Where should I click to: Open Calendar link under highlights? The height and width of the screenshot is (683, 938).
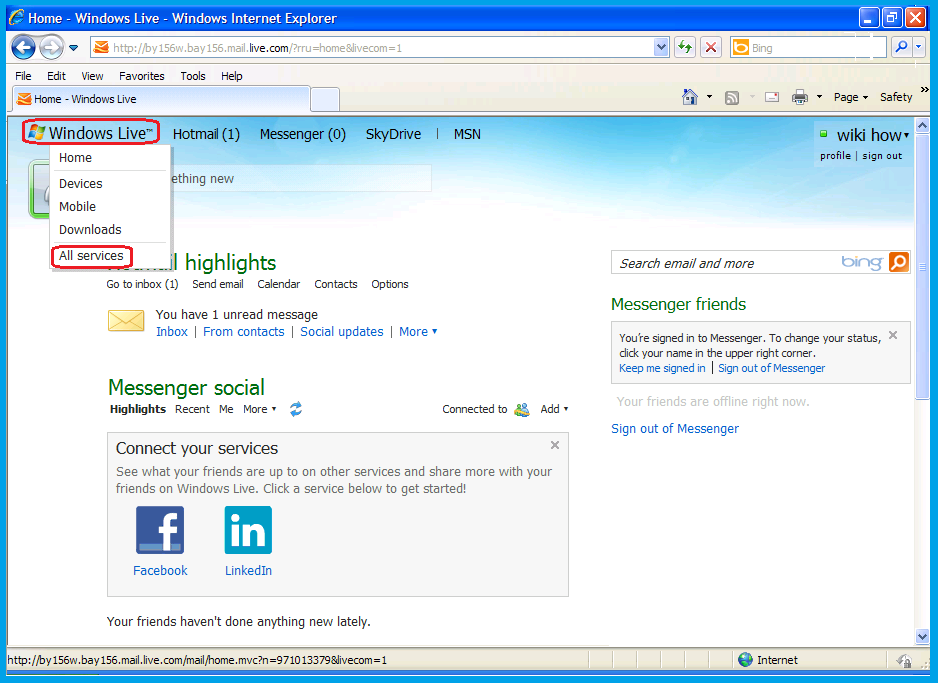click(x=279, y=284)
